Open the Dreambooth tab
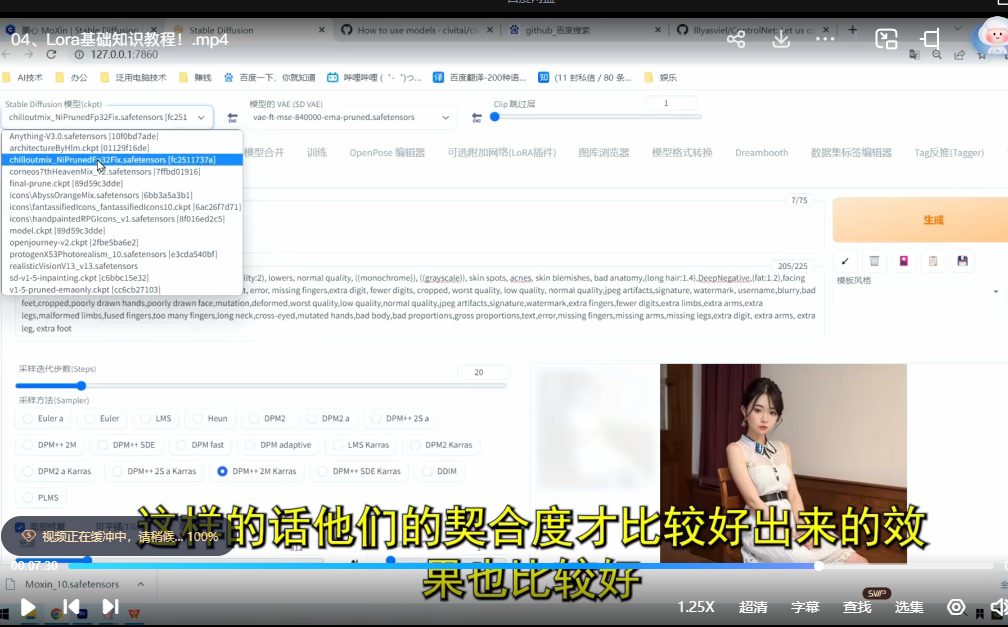1008x627 pixels. click(x=761, y=152)
